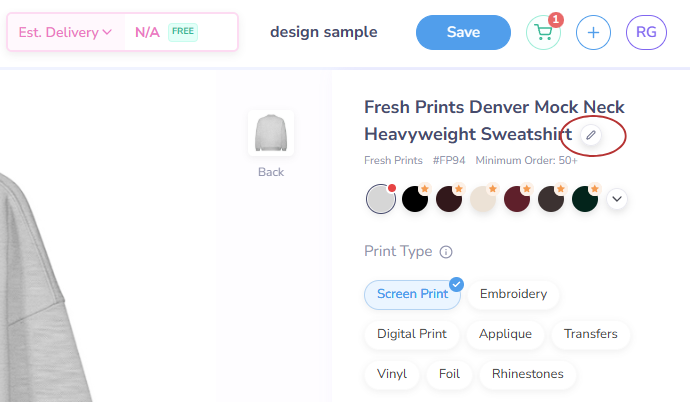The height and width of the screenshot is (402, 690).
Task: Click the plus add-new icon in header
Action: pyautogui.click(x=593, y=32)
